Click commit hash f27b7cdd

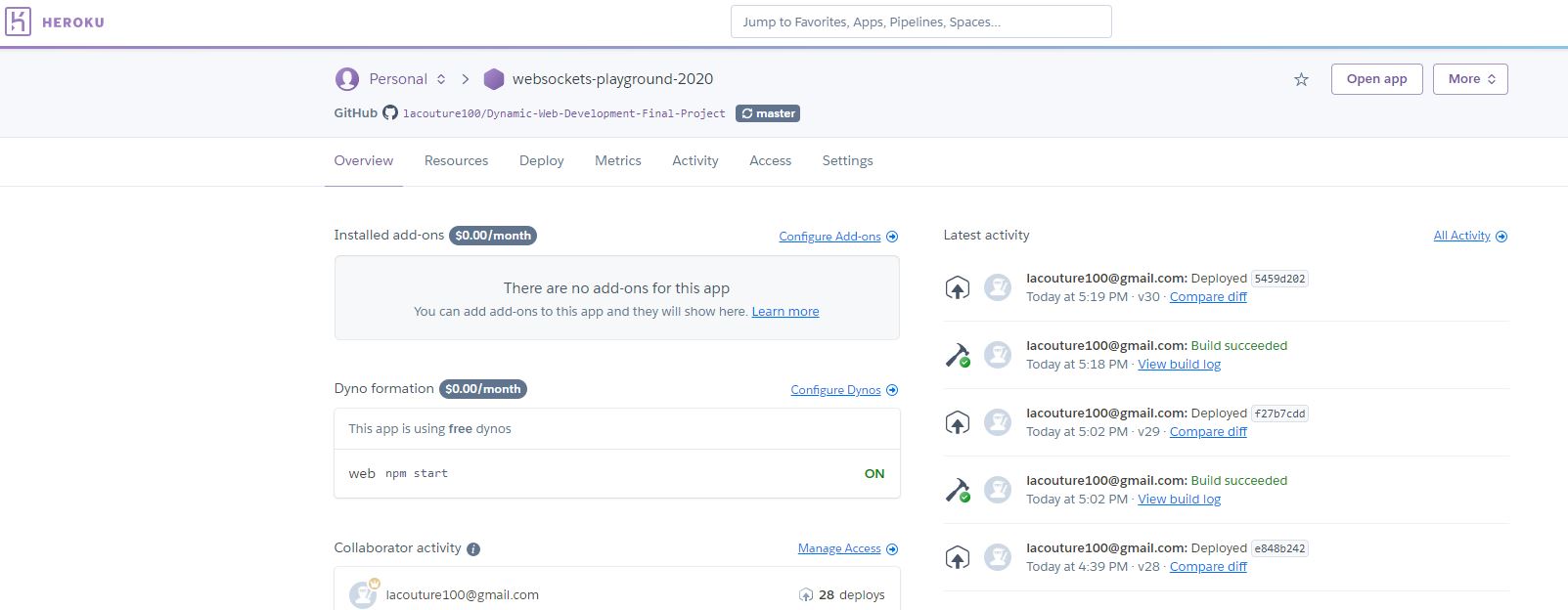click(x=1279, y=414)
